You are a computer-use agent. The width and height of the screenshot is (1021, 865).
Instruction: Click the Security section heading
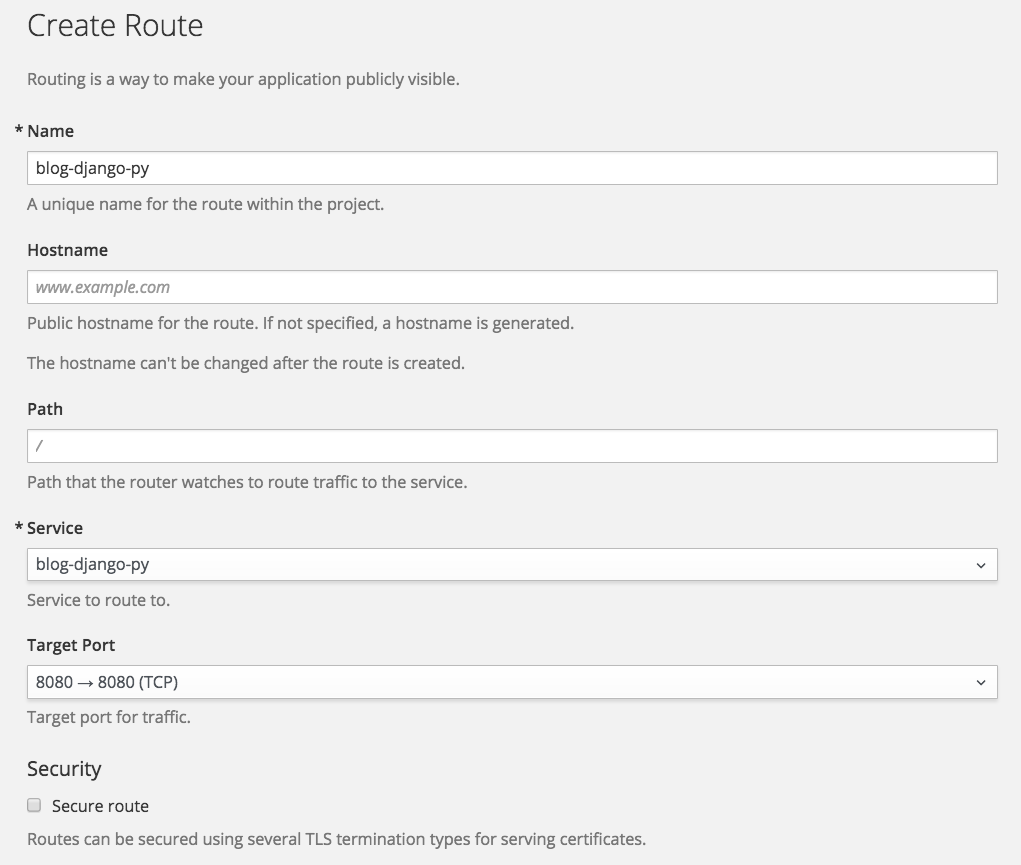click(64, 769)
